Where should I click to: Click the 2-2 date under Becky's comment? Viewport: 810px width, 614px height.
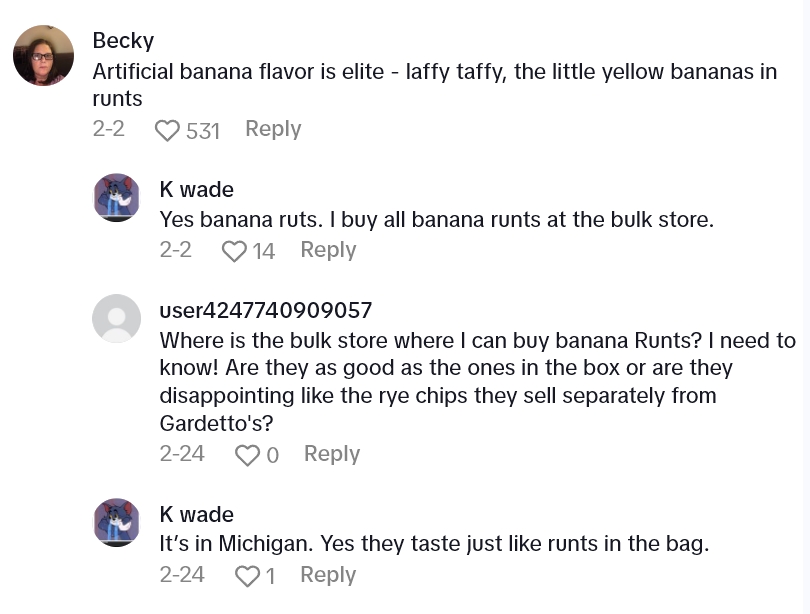[x=108, y=129]
